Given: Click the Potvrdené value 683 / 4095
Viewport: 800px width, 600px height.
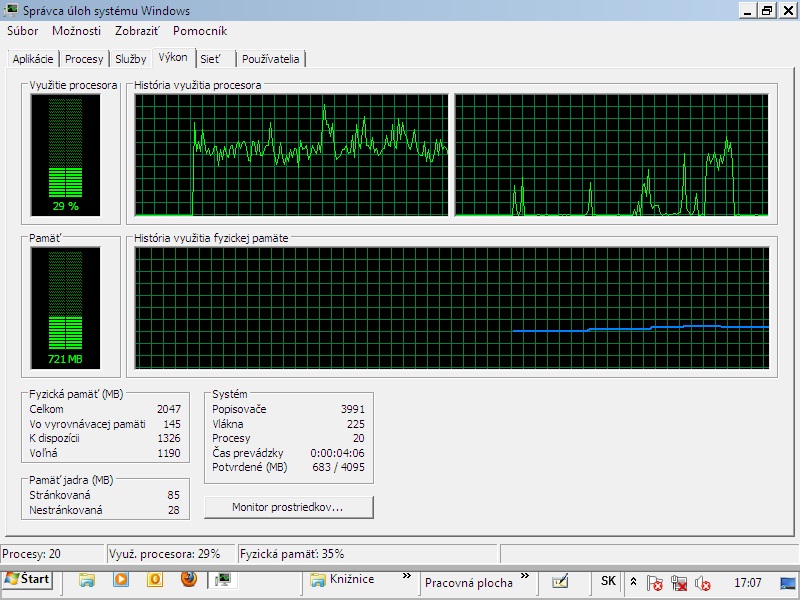Looking at the screenshot, I should pos(338,467).
